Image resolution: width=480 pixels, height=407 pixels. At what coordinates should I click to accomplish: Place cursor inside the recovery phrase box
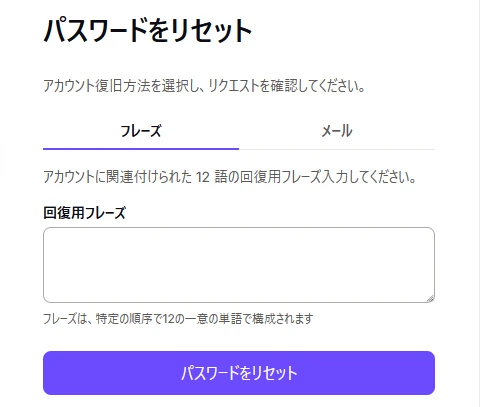[x=239, y=265]
